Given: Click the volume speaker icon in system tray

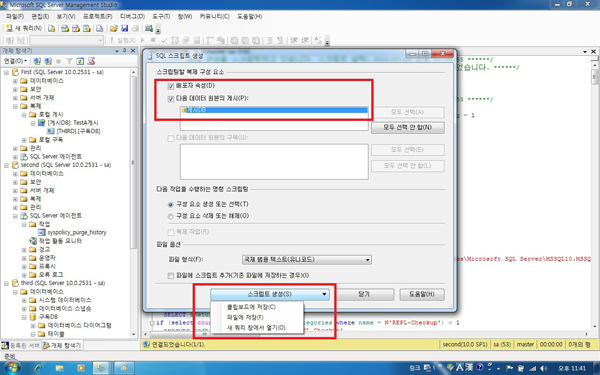Looking at the screenshot, I should coord(543,368).
